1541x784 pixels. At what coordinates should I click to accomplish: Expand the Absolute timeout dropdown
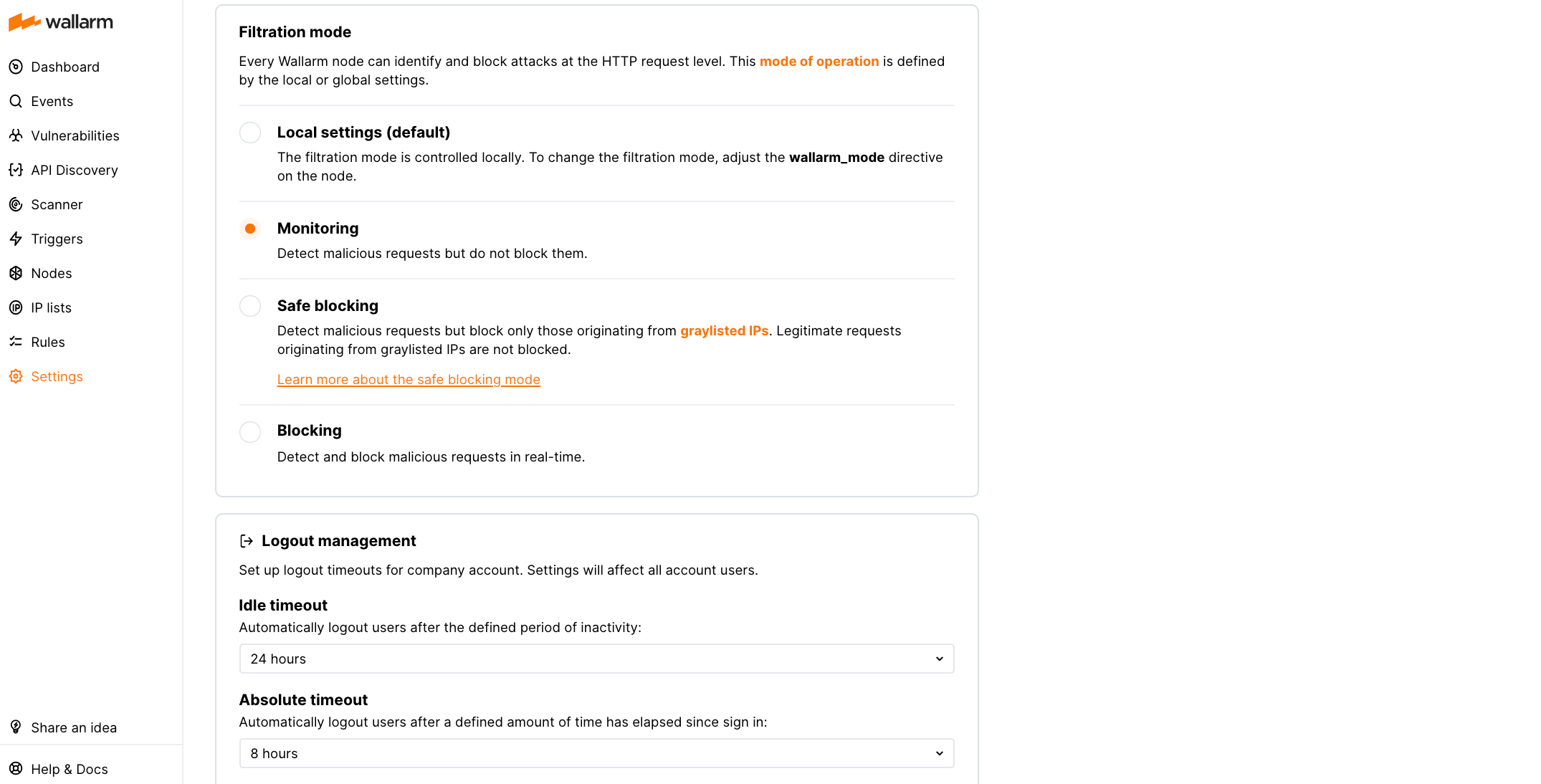[596, 753]
